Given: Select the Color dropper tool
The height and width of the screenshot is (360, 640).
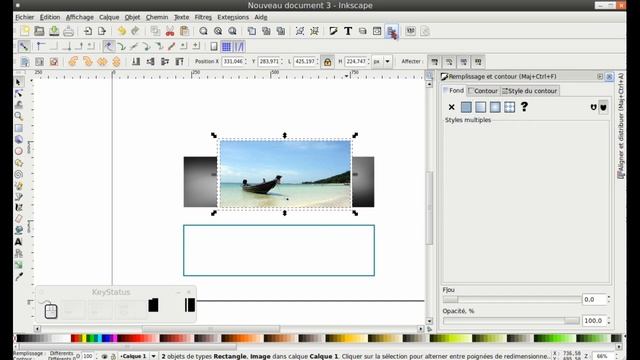Looking at the screenshot, I should tap(18, 277).
